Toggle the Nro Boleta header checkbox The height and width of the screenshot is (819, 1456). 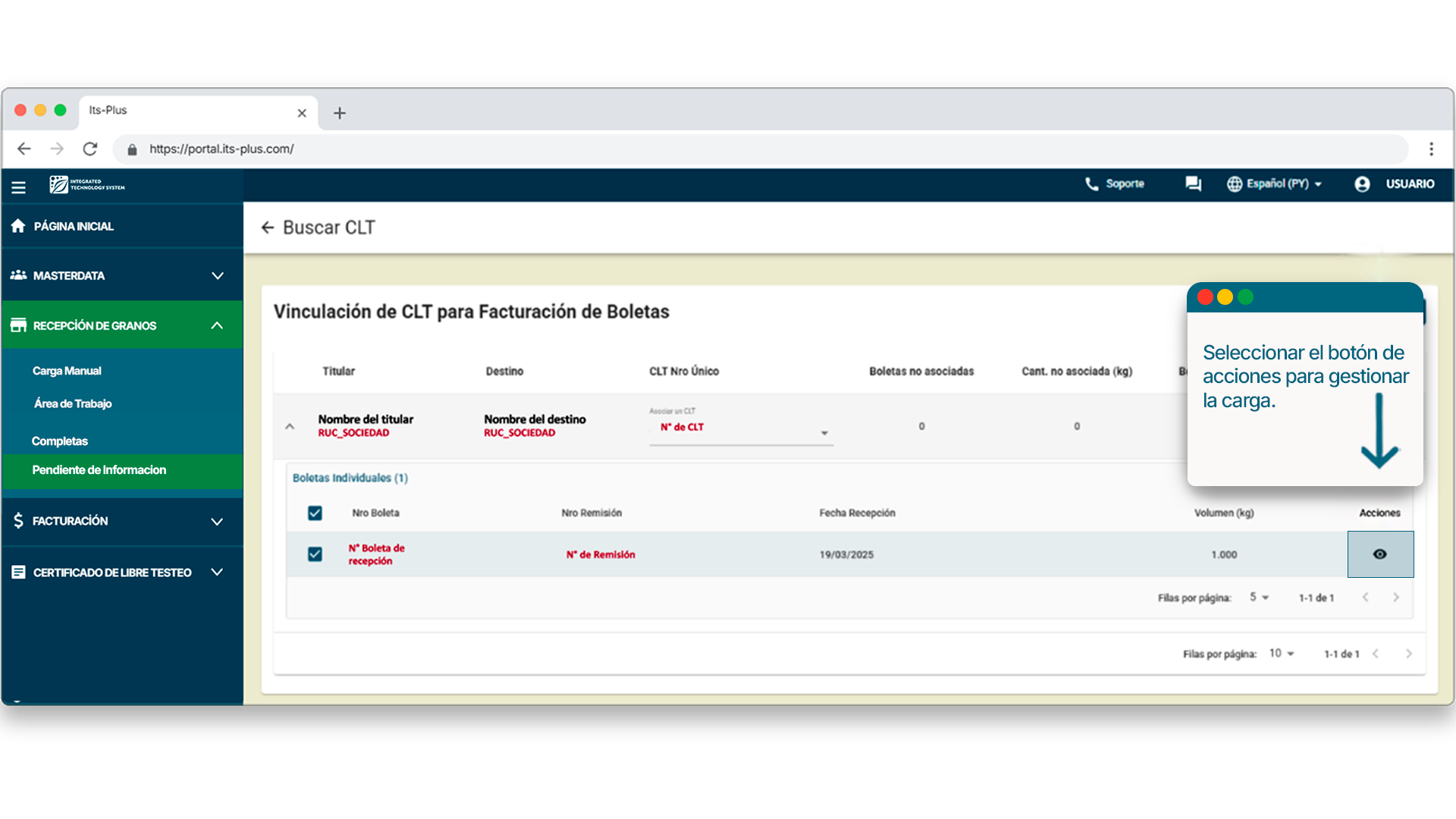[x=315, y=513]
